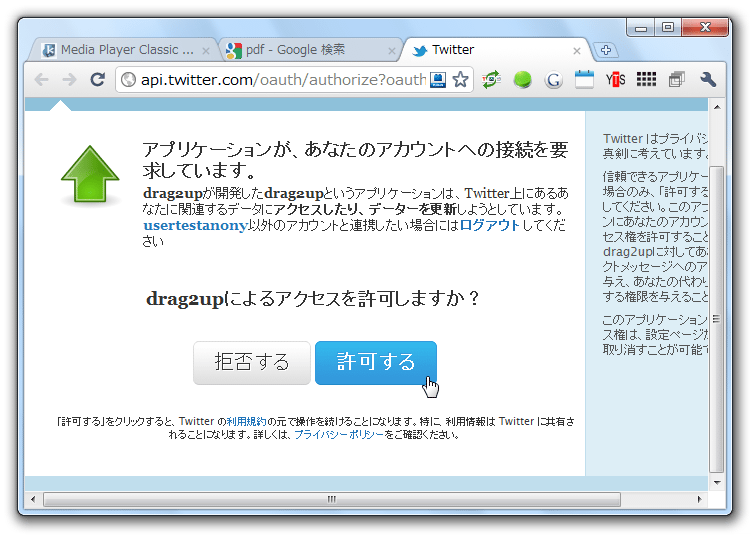Click the scroll right arrow
This screenshot has width=755, height=538.
coord(699,499)
